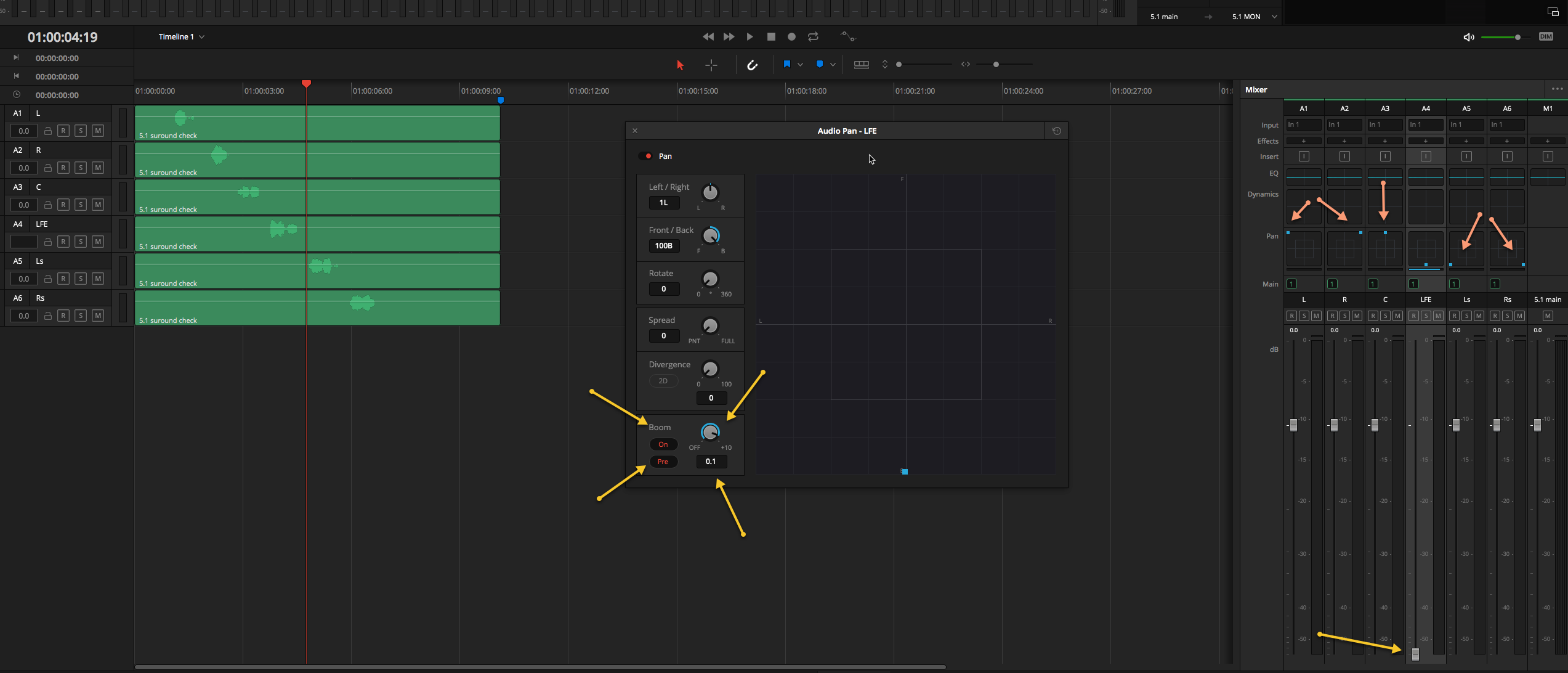
Task: Click the timeline playhead marker
Action: point(306,83)
